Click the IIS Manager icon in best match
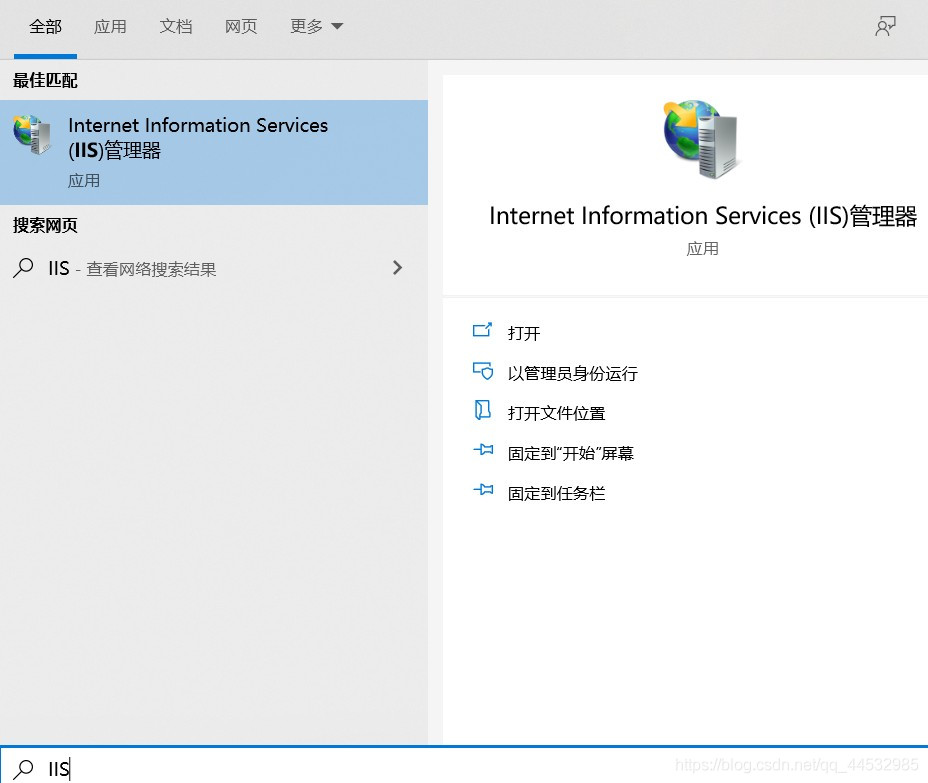Screen dimensions: 928x783 33,135
